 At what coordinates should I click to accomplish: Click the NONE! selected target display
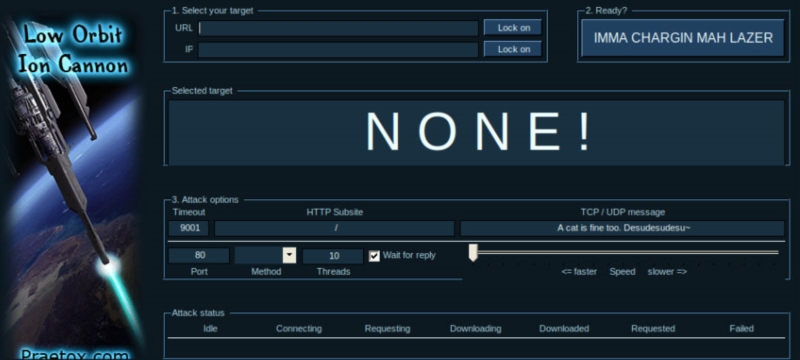pyautogui.click(x=477, y=132)
